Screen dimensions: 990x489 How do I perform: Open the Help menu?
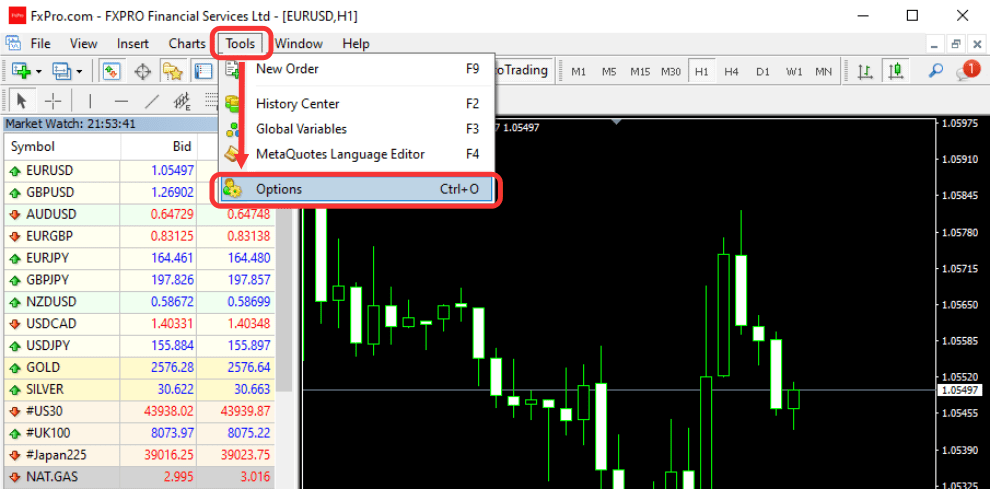355,44
